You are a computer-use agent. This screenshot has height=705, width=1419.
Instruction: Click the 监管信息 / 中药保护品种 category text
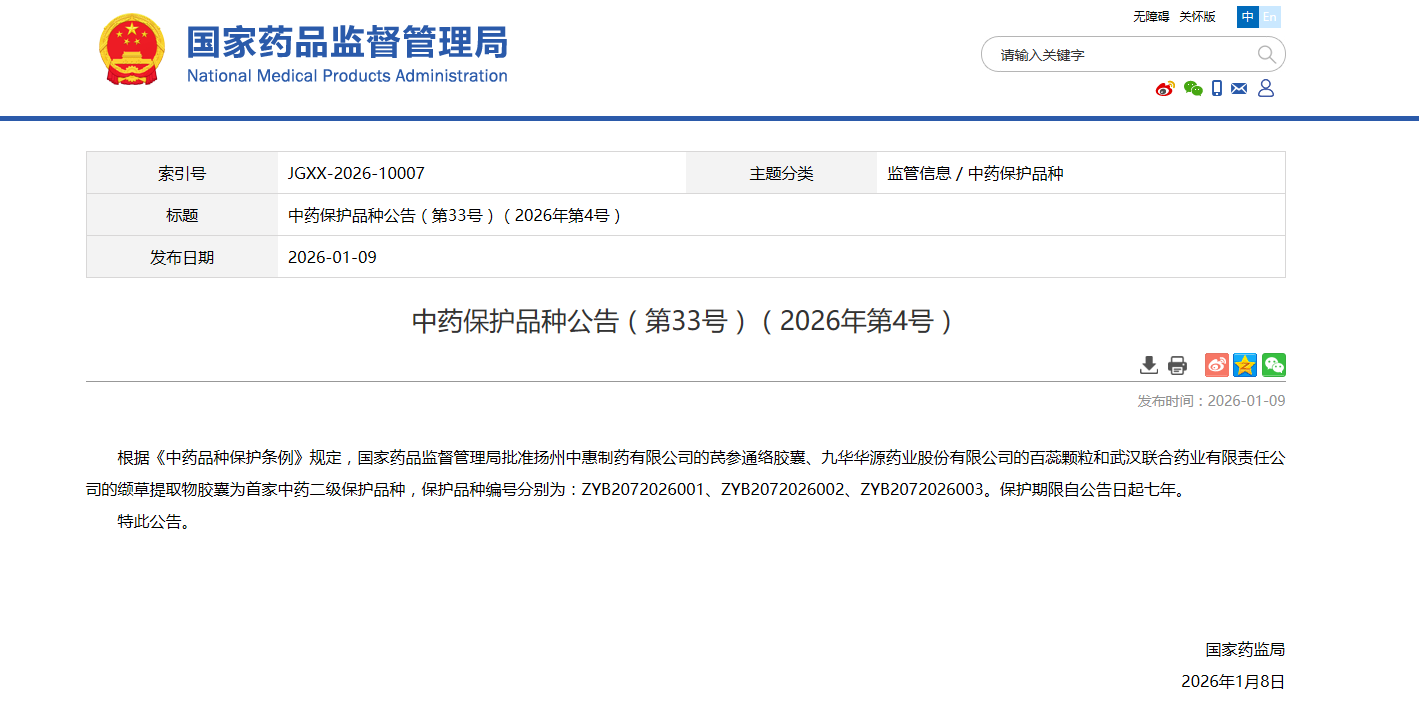click(975, 174)
